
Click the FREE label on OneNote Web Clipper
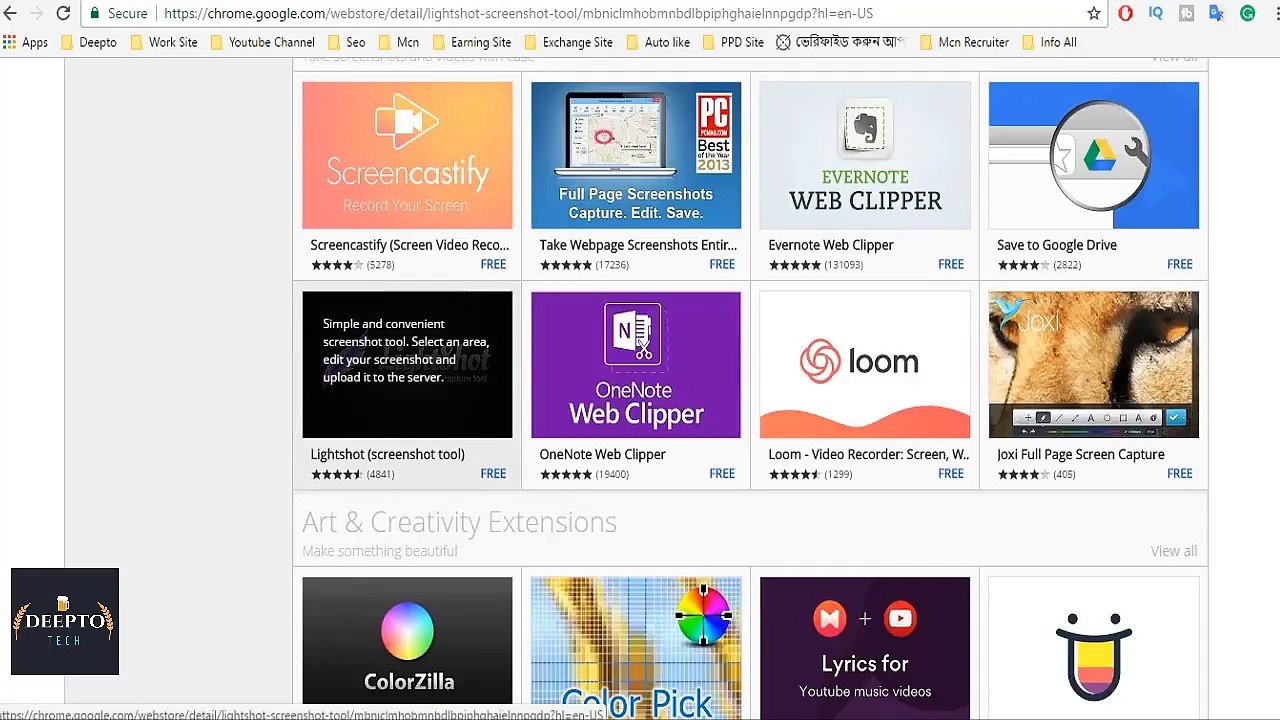coord(722,474)
